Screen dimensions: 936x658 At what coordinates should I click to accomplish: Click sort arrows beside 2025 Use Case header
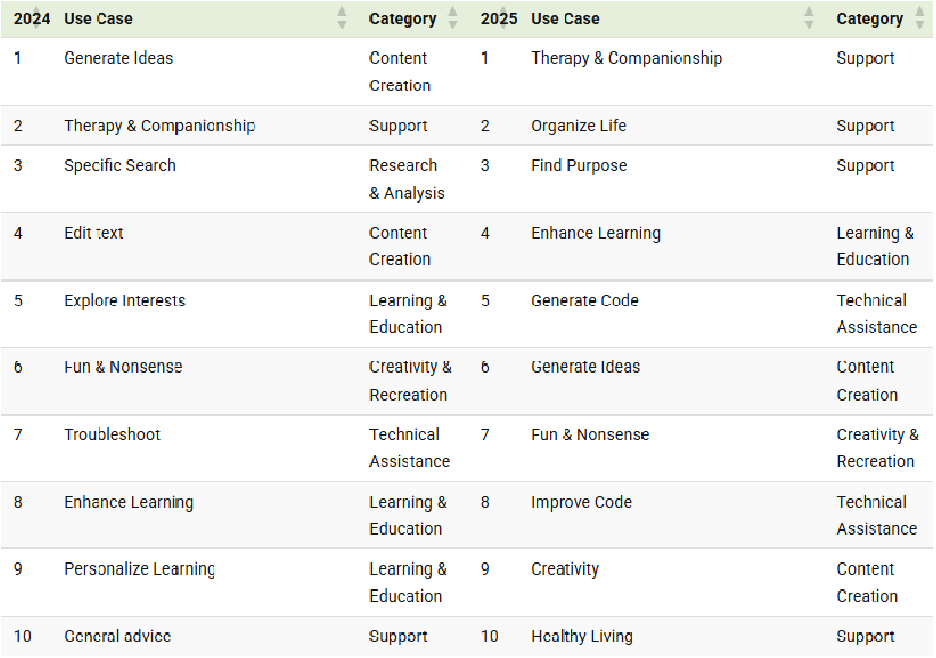click(x=809, y=18)
